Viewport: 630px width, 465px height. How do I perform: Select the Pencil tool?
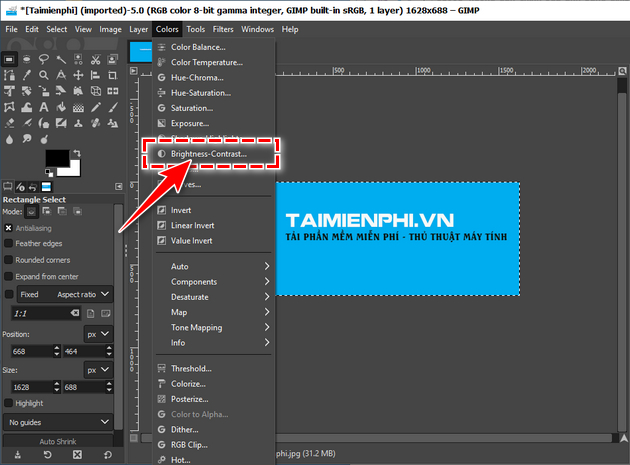click(x=95, y=107)
